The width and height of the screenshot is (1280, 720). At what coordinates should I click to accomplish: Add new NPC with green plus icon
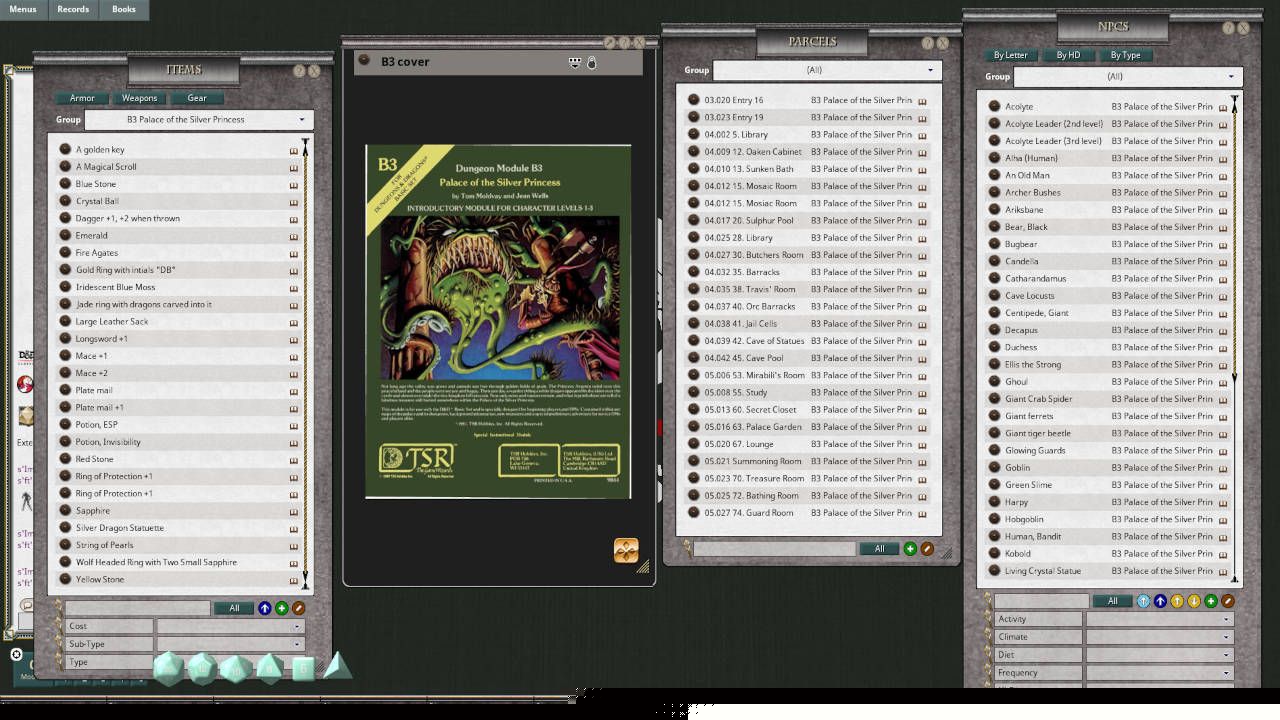pos(1211,601)
